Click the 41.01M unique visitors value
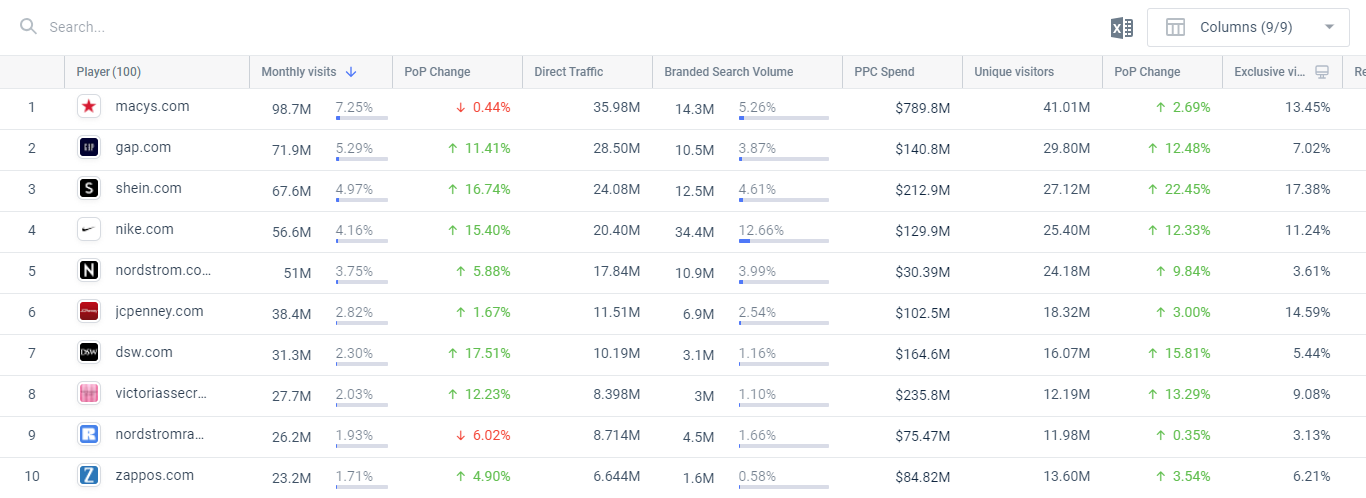 tap(1066, 107)
